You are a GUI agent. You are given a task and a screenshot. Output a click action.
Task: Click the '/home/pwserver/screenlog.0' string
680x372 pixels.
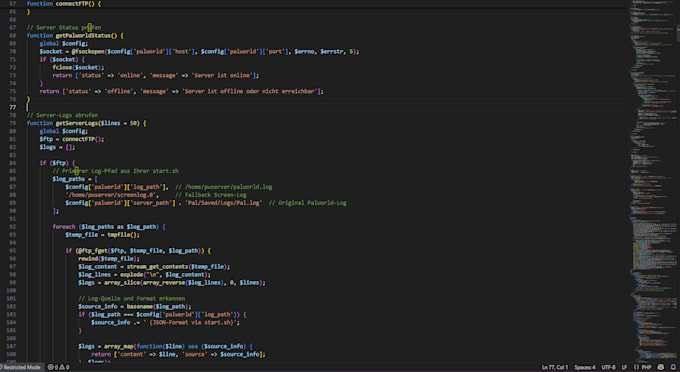click(x=110, y=195)
